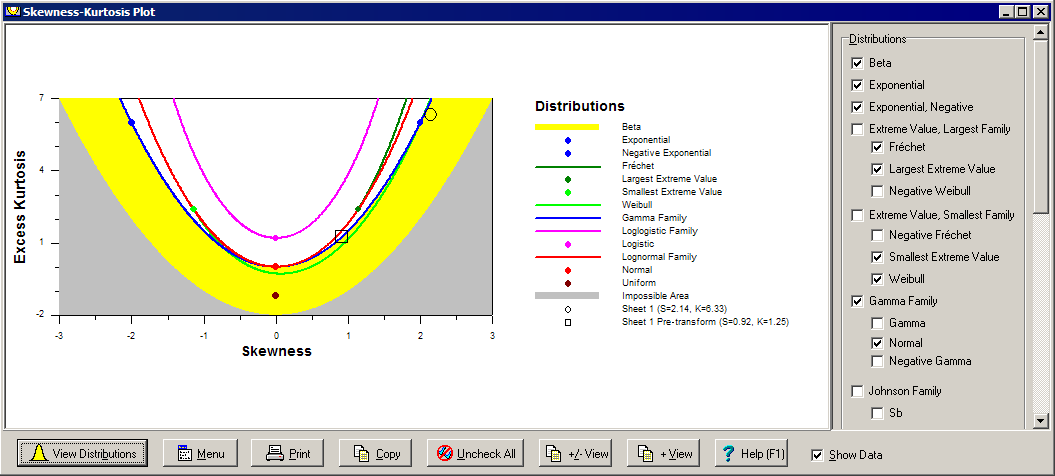Enable the Negative Fréchet checkbox

click(877, 236)
